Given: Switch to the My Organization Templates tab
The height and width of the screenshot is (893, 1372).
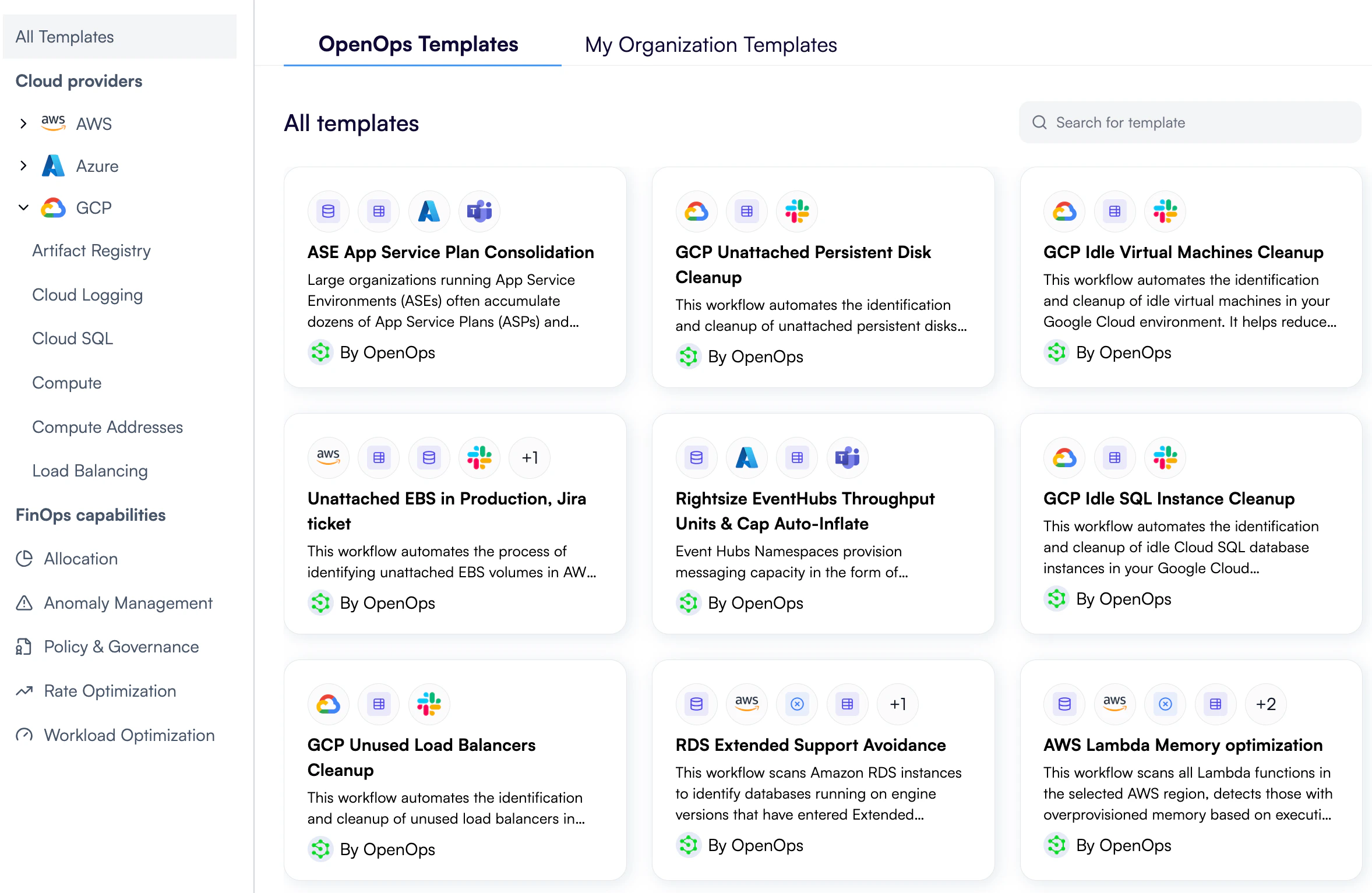Looking at the screenshot, I should (x=711, y=44).
